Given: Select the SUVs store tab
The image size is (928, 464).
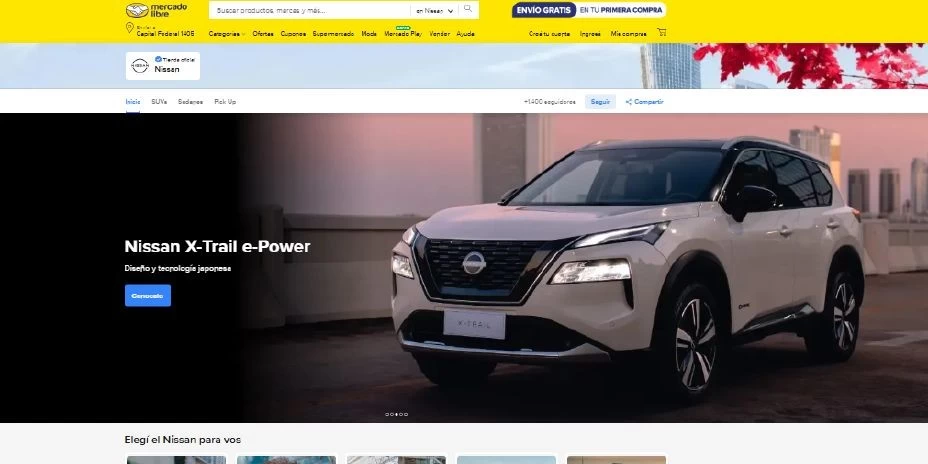Looking at the screenshot, I should pyautogui.click(x=159, y=102).
